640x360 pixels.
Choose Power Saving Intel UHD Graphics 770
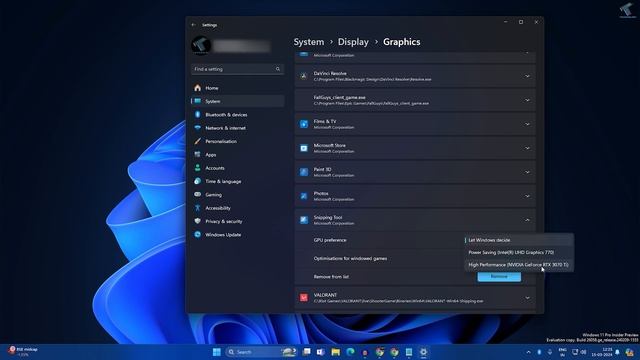(x=518, y=252)
